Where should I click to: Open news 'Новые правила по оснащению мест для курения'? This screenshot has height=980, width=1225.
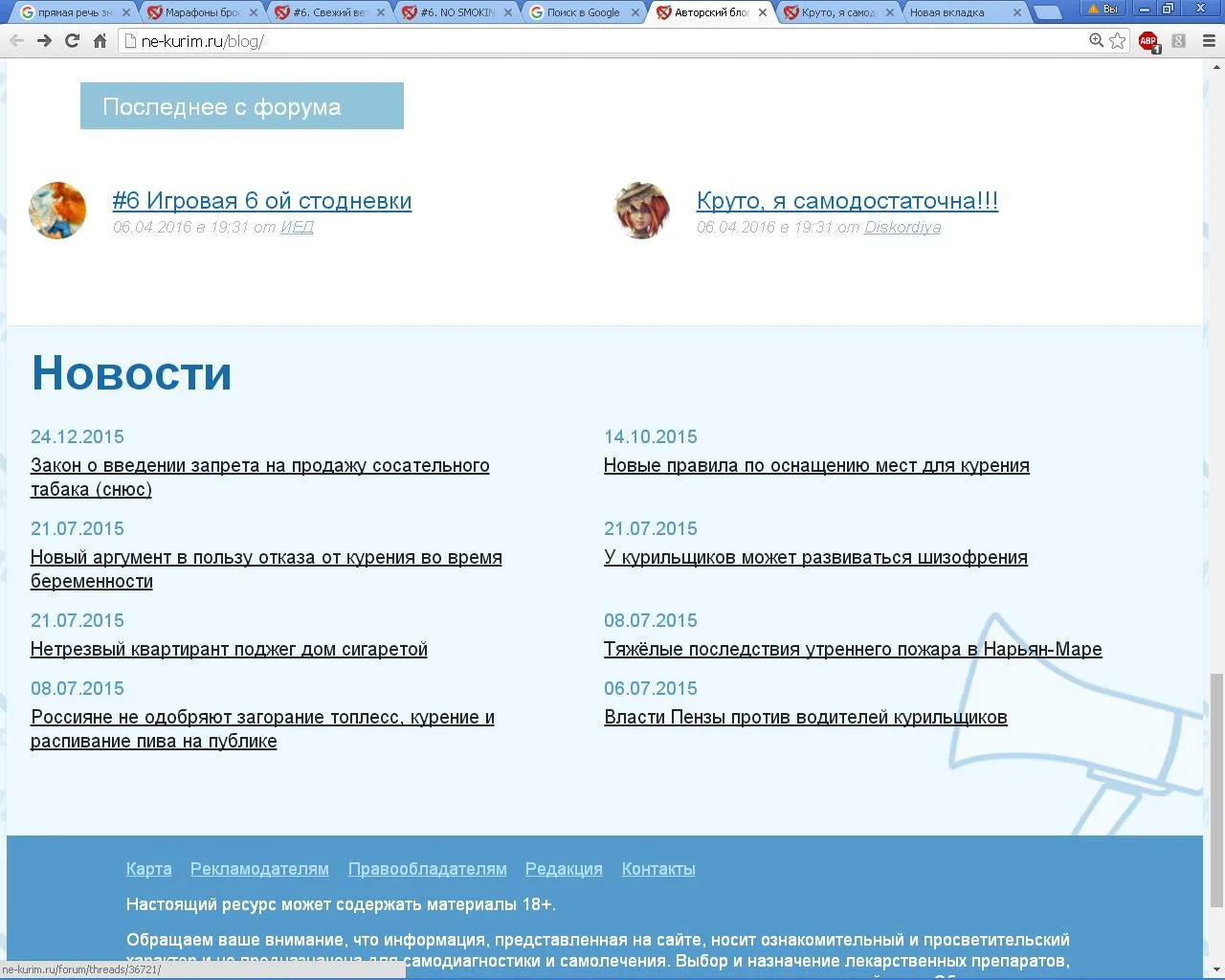click(x=816, y=466)
